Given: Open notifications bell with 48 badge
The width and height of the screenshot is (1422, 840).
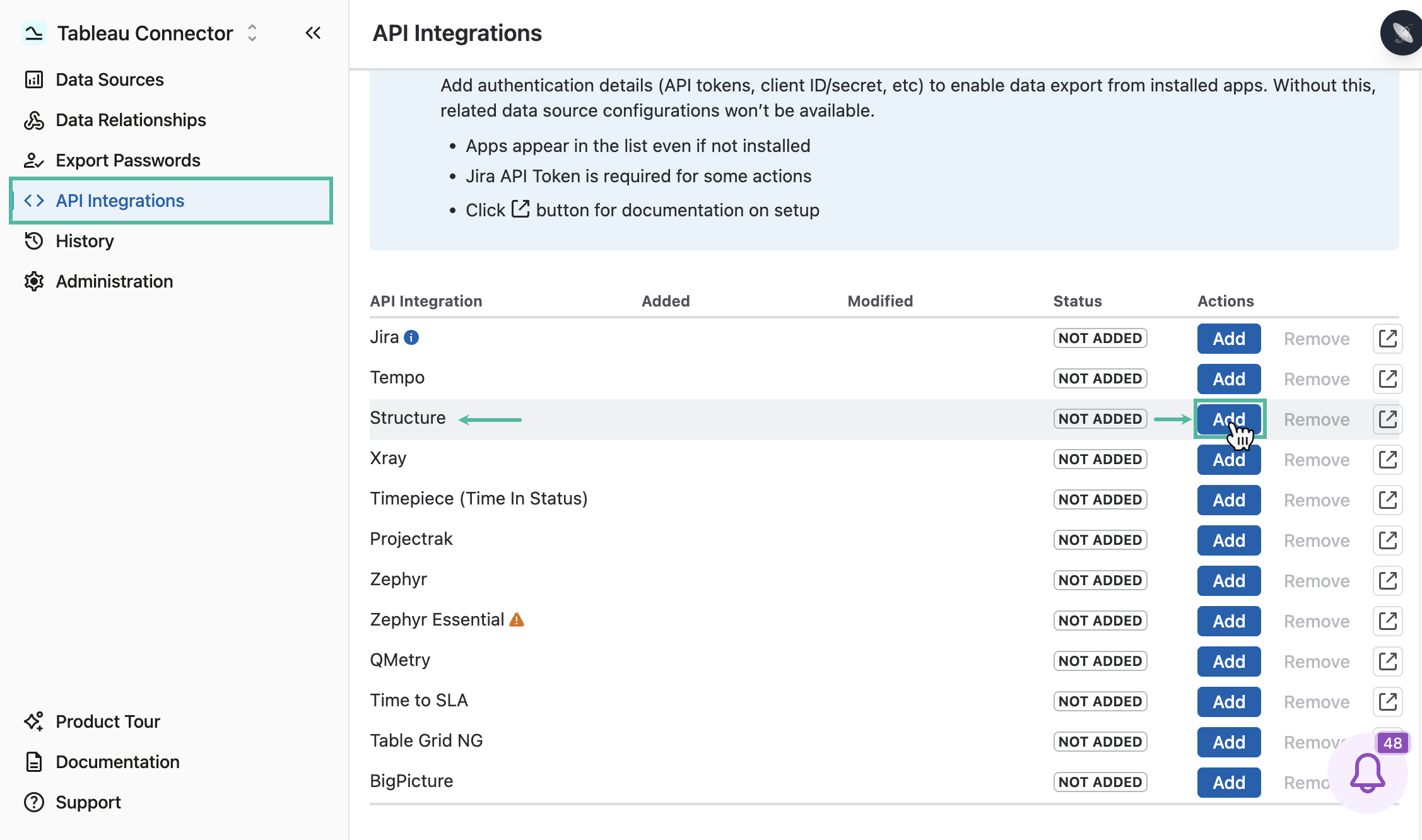Looking at the screenshot, I should click(1368, 773).
